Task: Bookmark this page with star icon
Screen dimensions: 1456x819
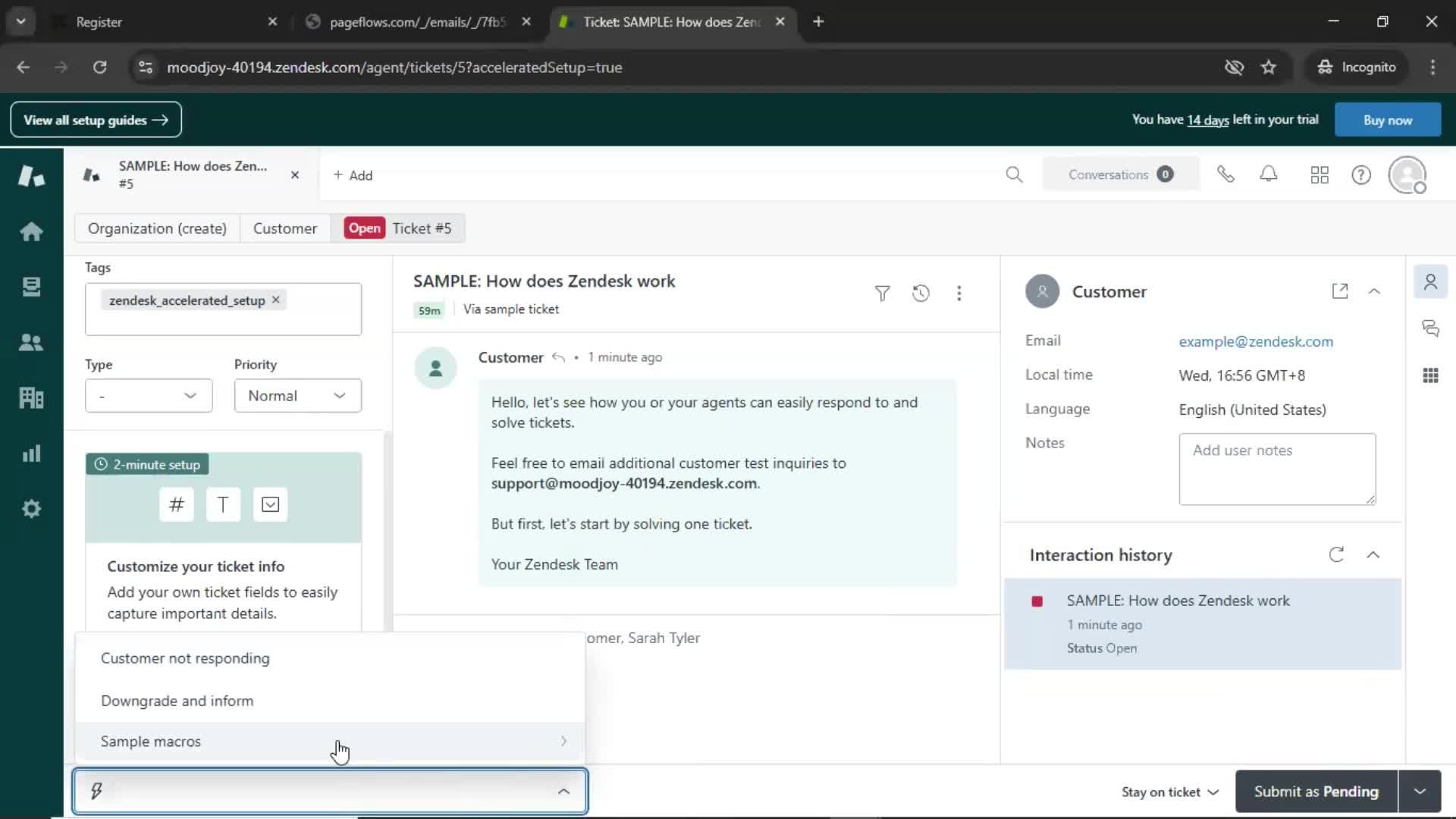Action: point(1269,67)
